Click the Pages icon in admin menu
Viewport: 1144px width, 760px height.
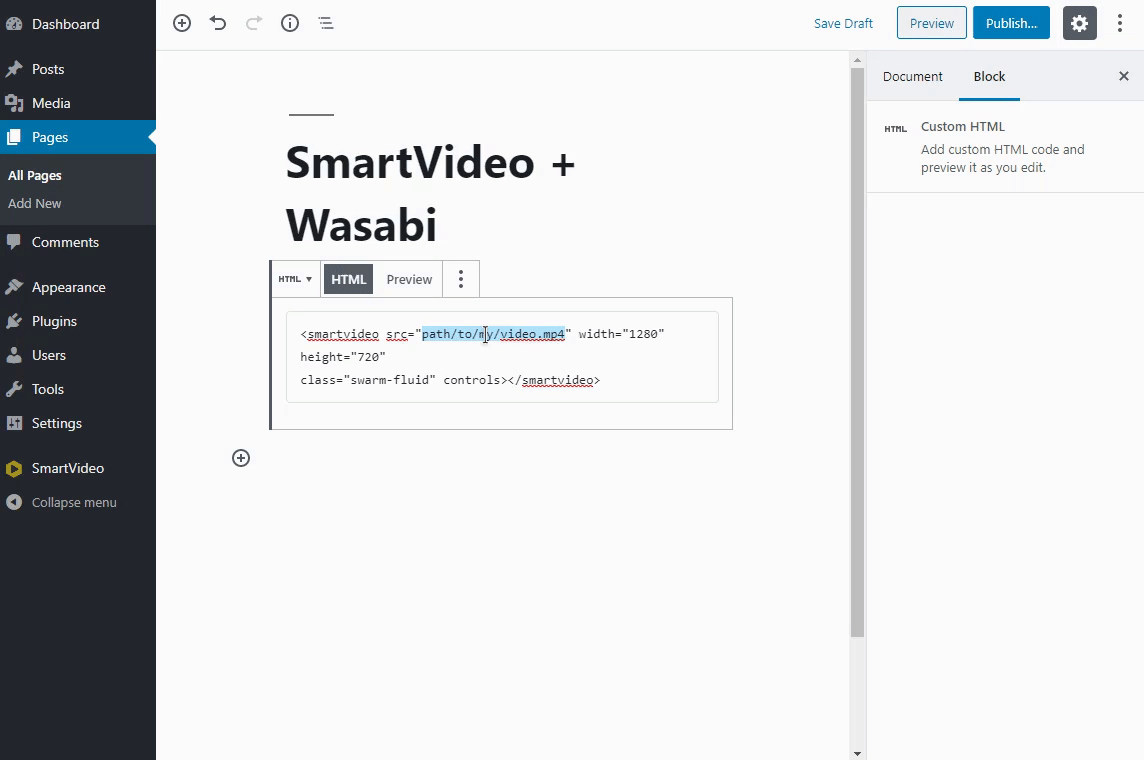point(14,137)
